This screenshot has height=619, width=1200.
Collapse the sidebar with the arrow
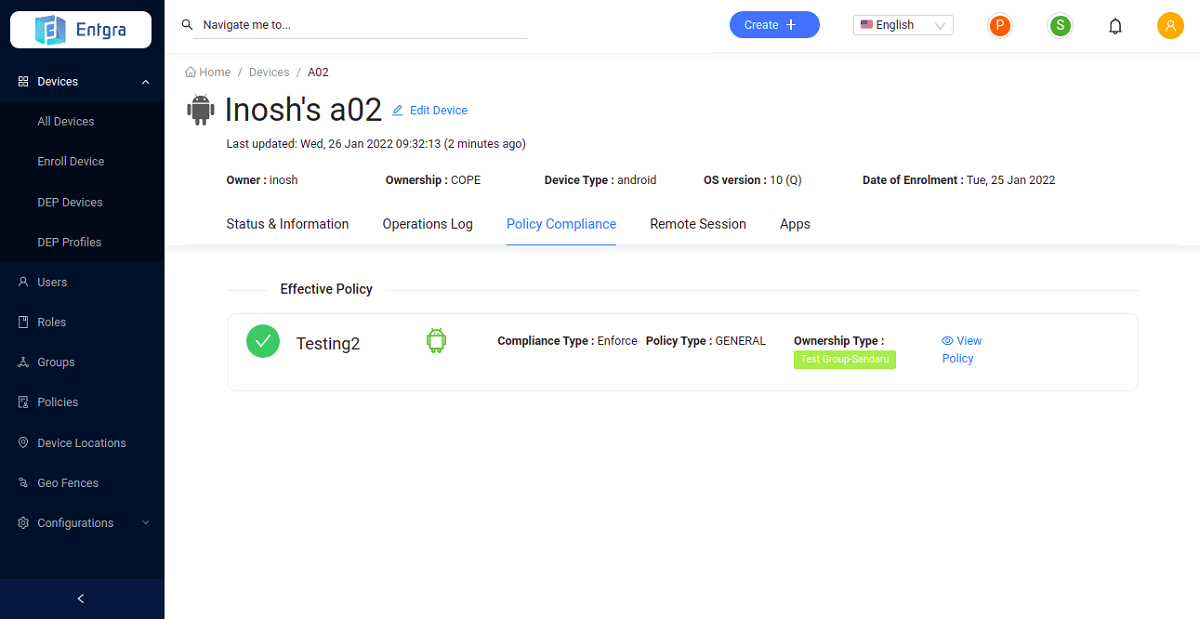(x=81, y=598)
